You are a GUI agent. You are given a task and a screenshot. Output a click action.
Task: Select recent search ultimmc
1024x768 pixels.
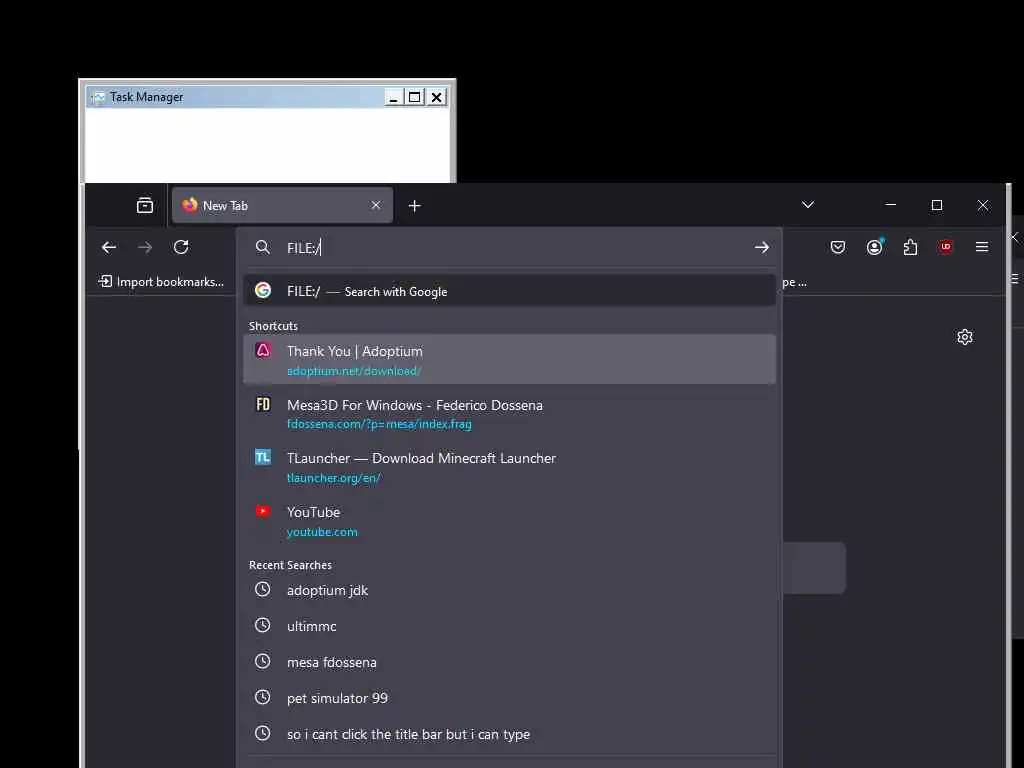[x=509, y=626]
